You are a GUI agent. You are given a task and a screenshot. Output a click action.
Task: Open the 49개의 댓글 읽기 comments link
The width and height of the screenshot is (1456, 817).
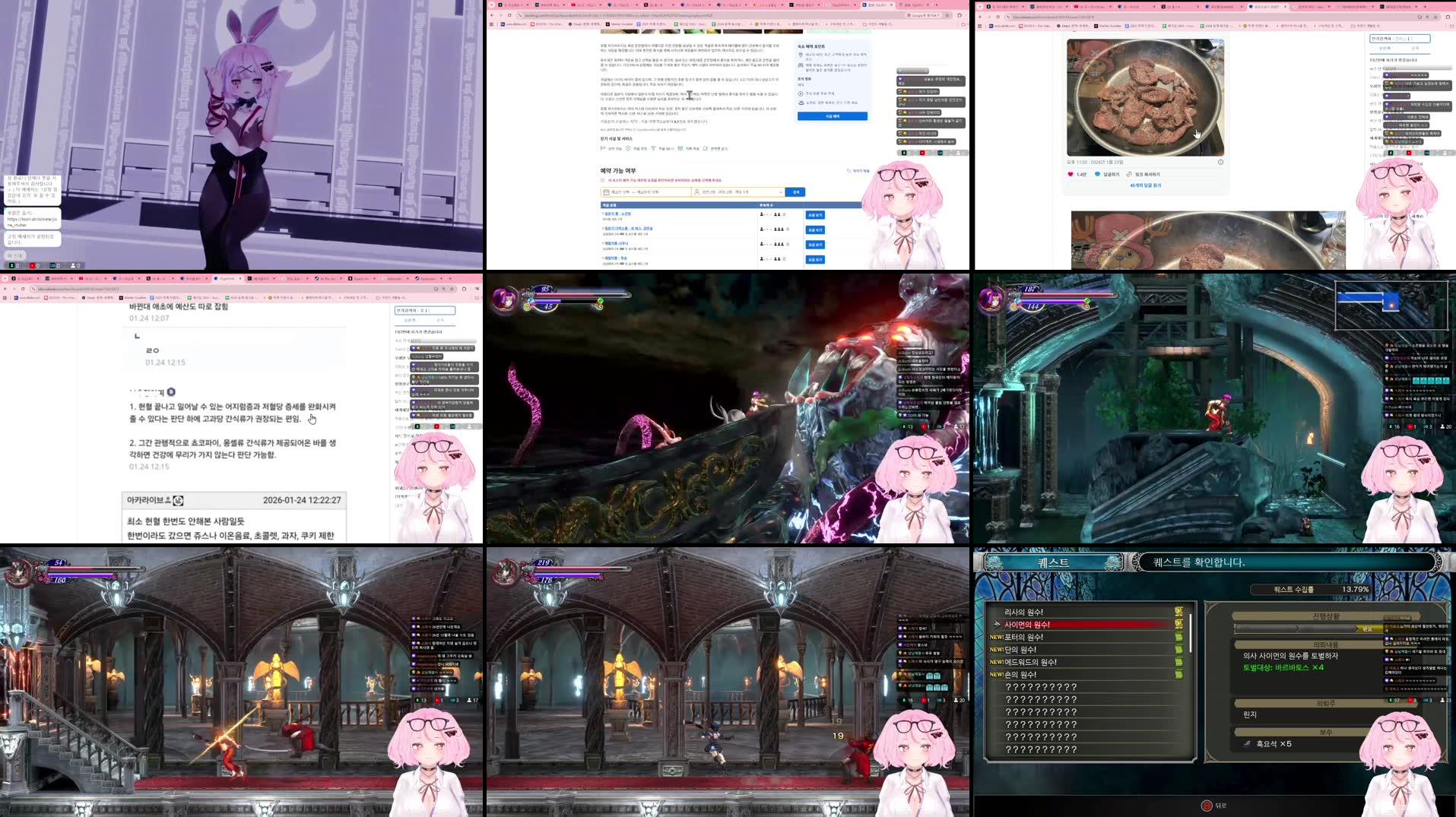click(x=1145, y=184)
